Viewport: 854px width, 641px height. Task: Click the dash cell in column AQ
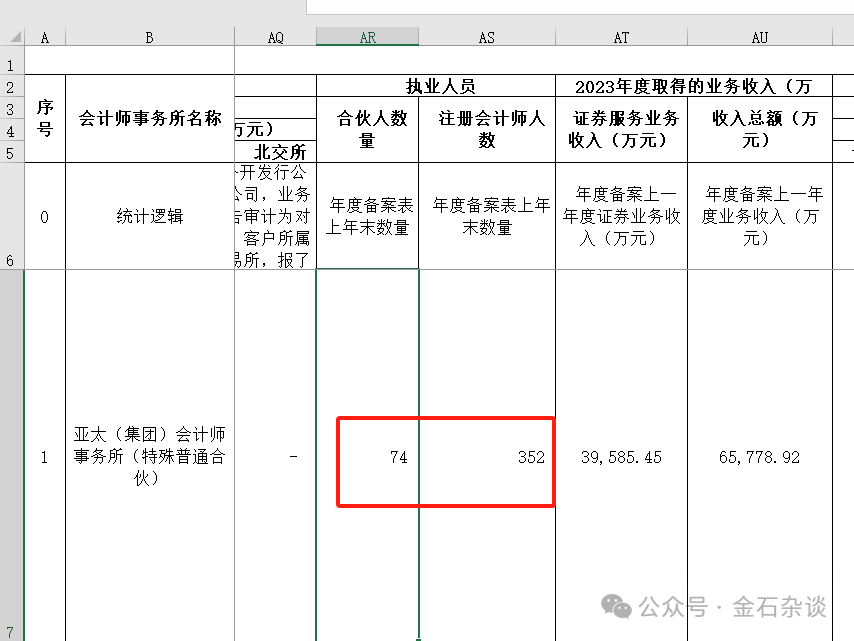pyautogui.click(x=276, y=456)
